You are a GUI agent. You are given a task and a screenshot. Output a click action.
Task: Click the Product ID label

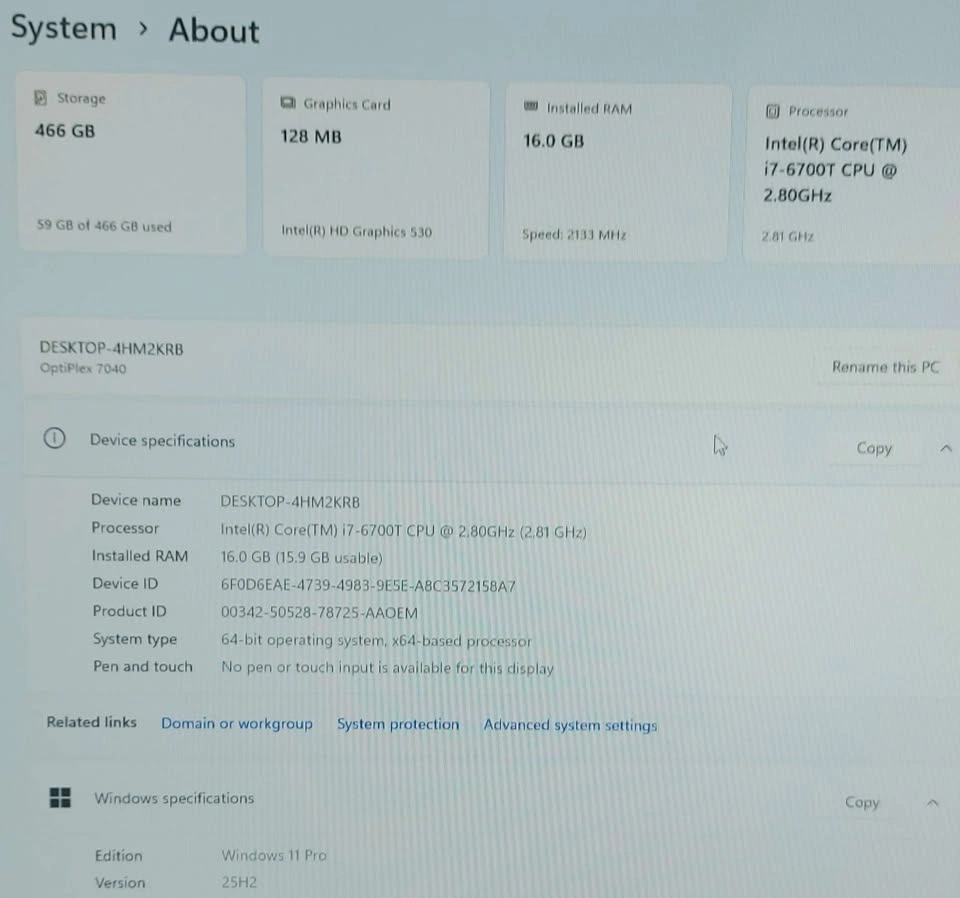click(x=129, y=610)
